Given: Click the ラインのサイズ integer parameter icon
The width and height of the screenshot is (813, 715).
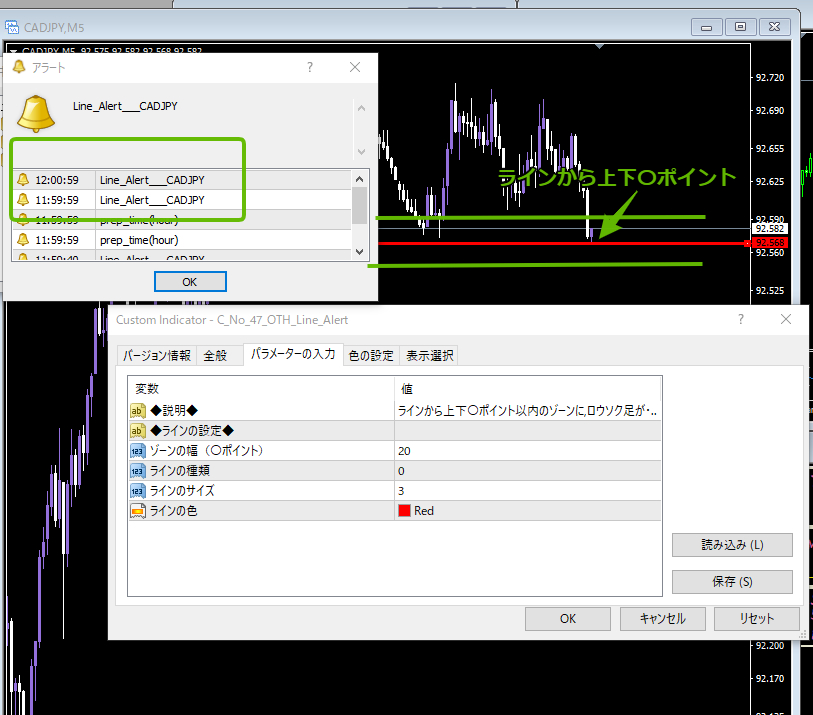Looking at the screenshot, I should [137, 490].
